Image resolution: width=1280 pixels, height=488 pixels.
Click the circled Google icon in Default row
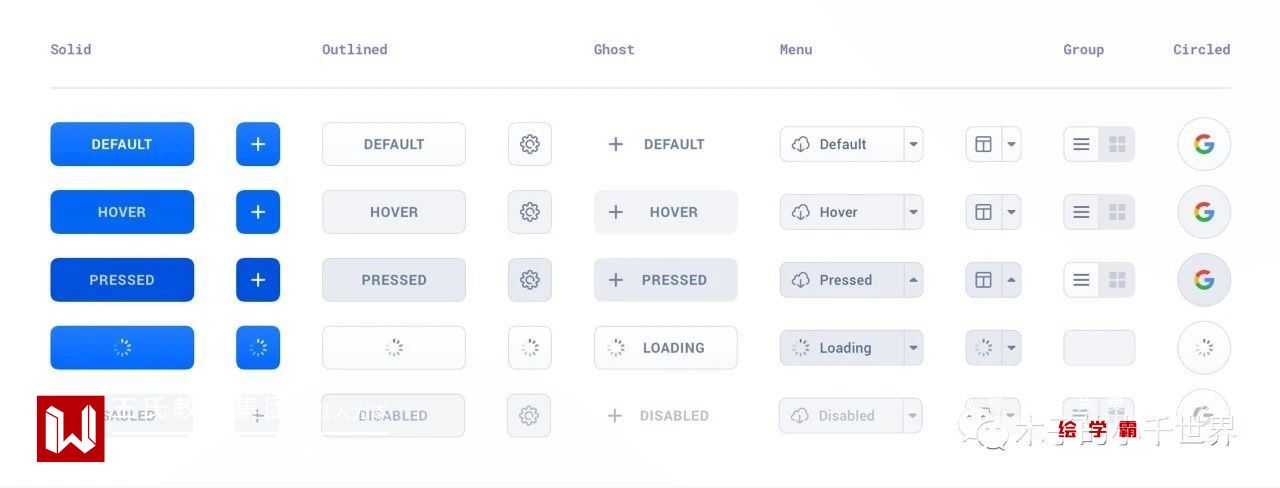[1204, 144]
